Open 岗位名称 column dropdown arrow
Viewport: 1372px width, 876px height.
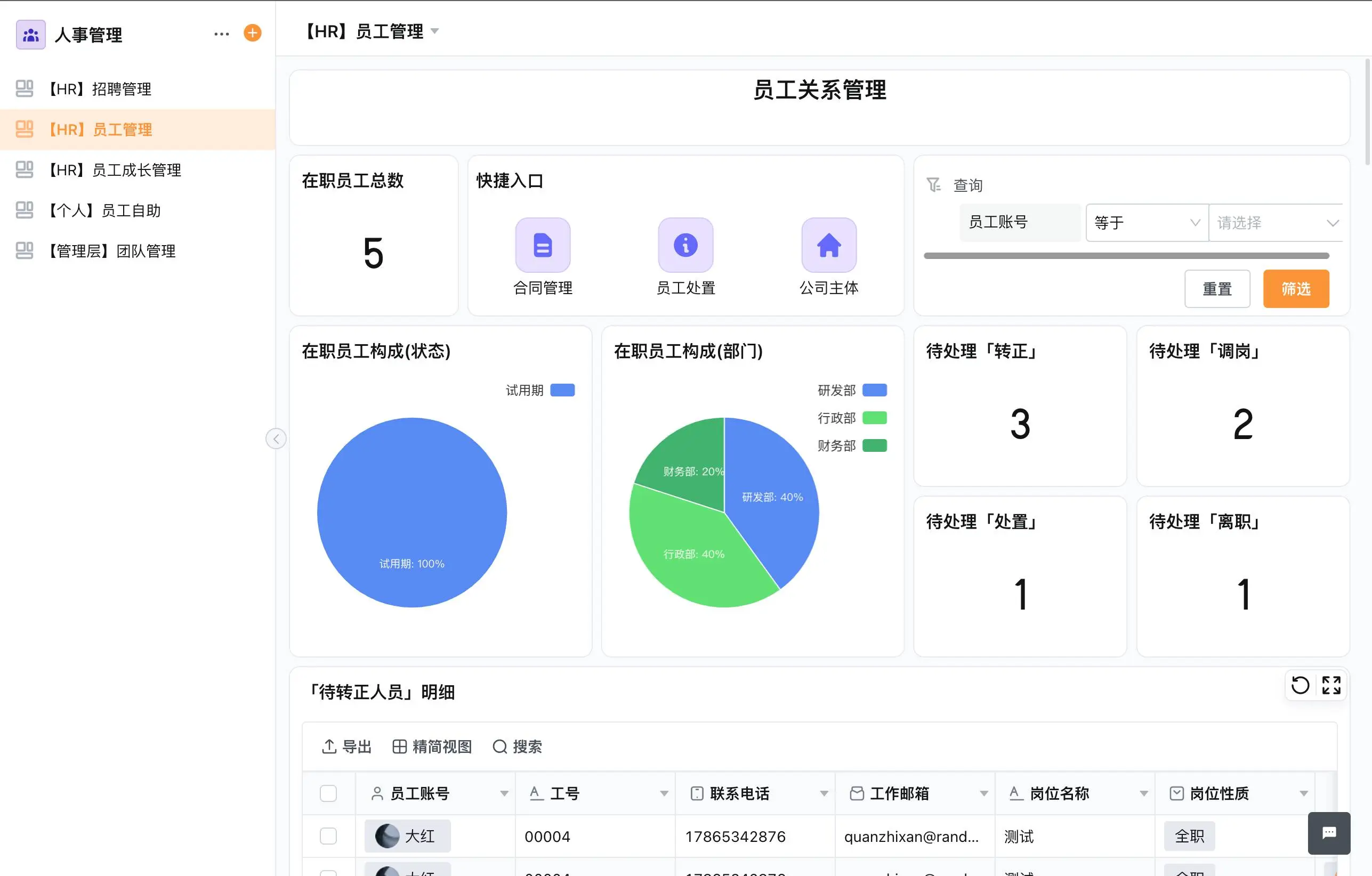click(1143, 793)
